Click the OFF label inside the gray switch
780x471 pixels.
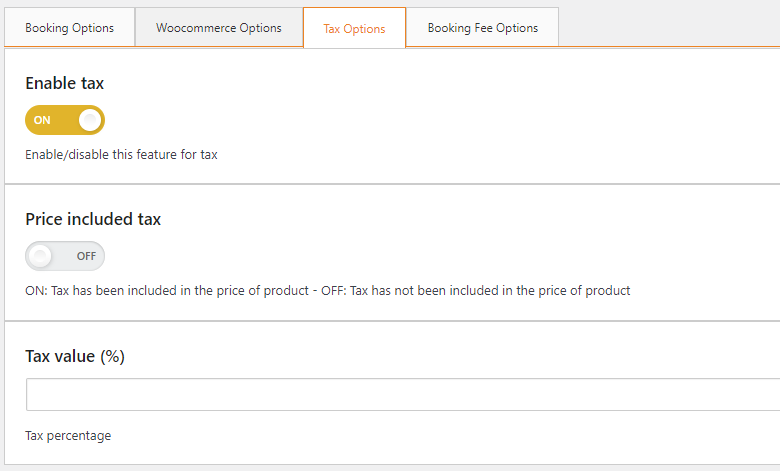tap(86, 256)
